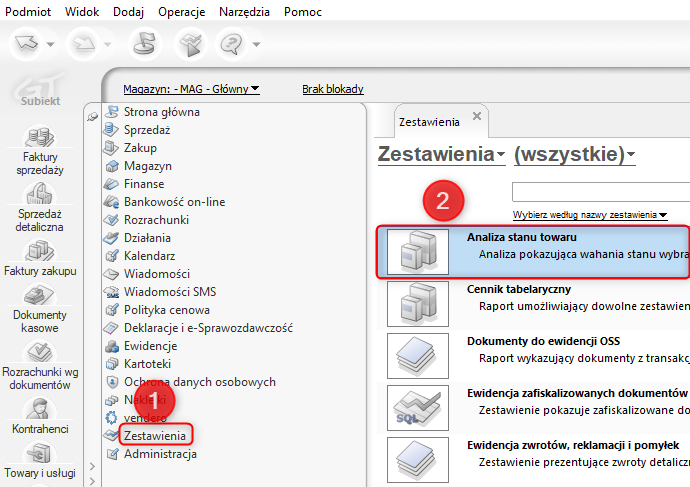Open Wybierz według nazwy zestawienia dropdown
Viewport: 690px width, 487px height.
590,215
